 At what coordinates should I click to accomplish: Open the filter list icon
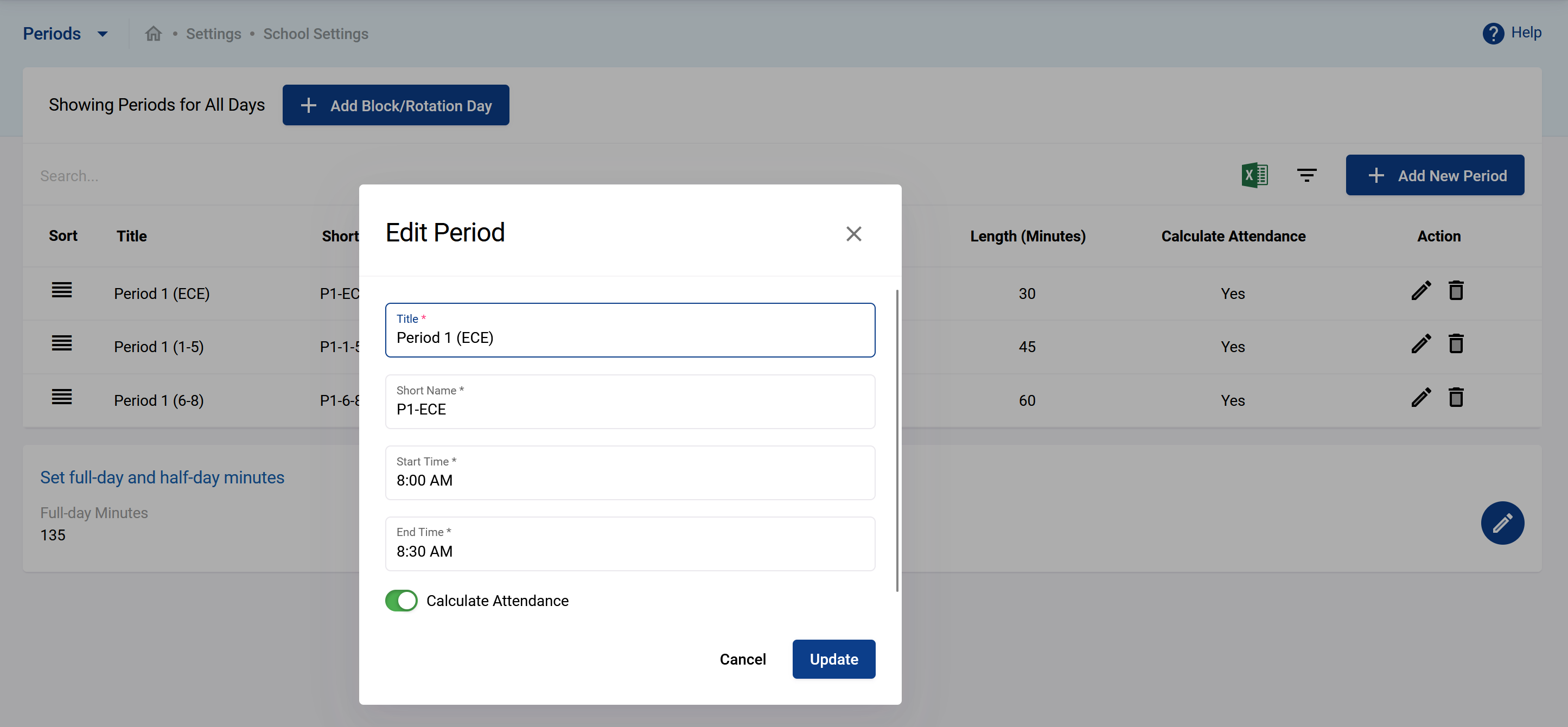[x=1306, y=175]
